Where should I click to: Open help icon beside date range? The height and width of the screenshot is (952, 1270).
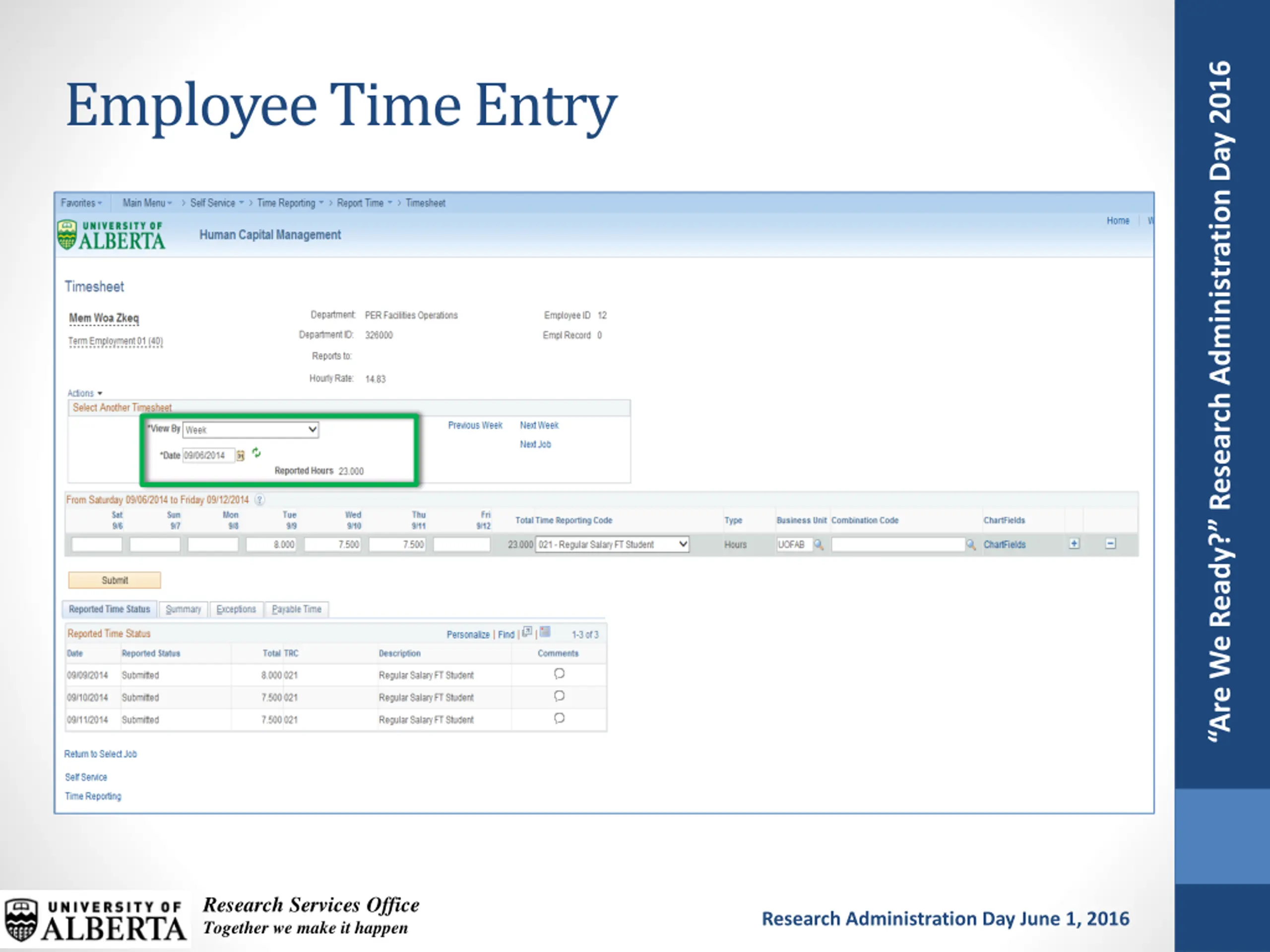tap(259, 500)
